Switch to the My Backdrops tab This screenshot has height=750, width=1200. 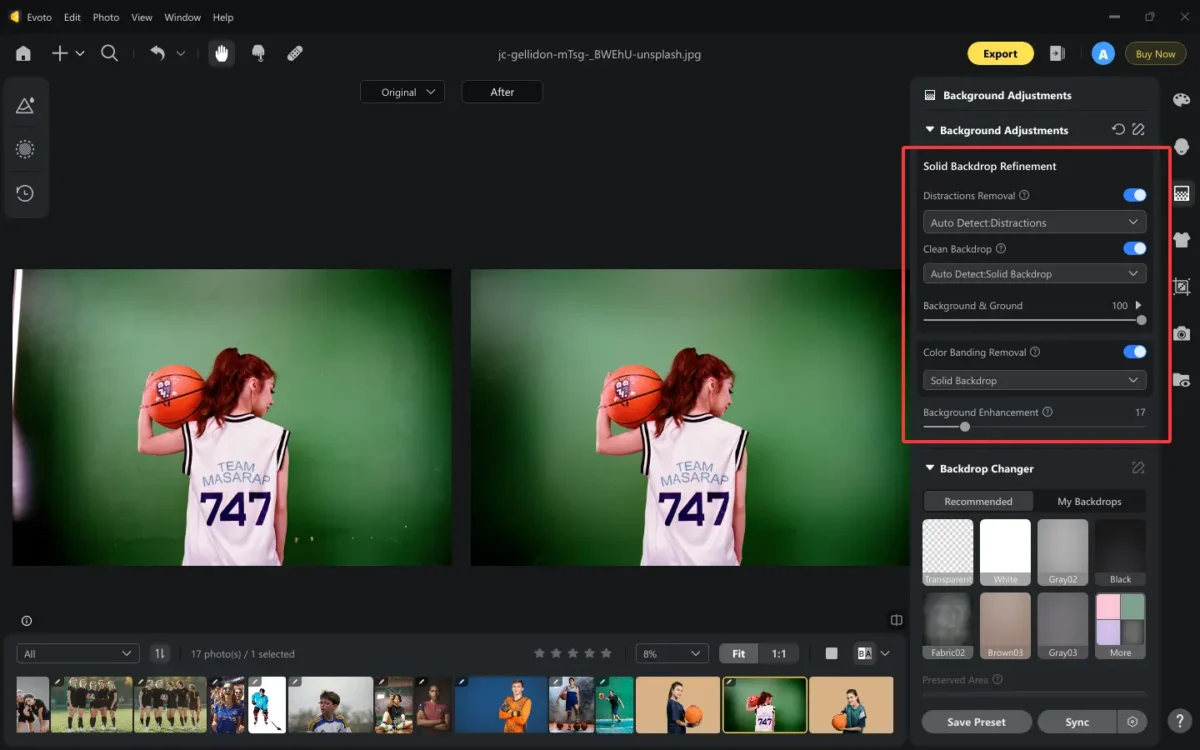[1089, 501]
